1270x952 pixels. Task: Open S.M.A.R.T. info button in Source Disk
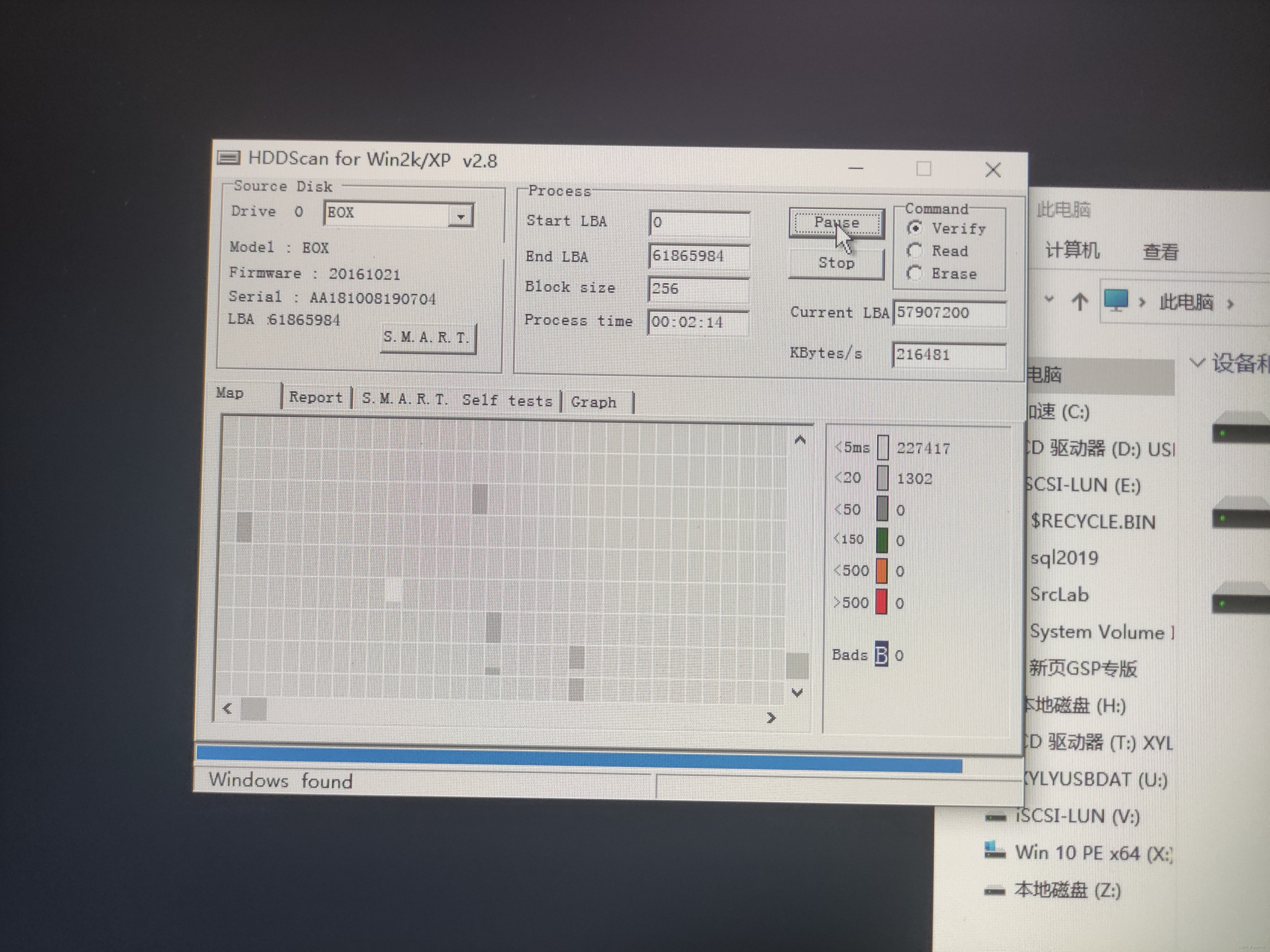427,338
